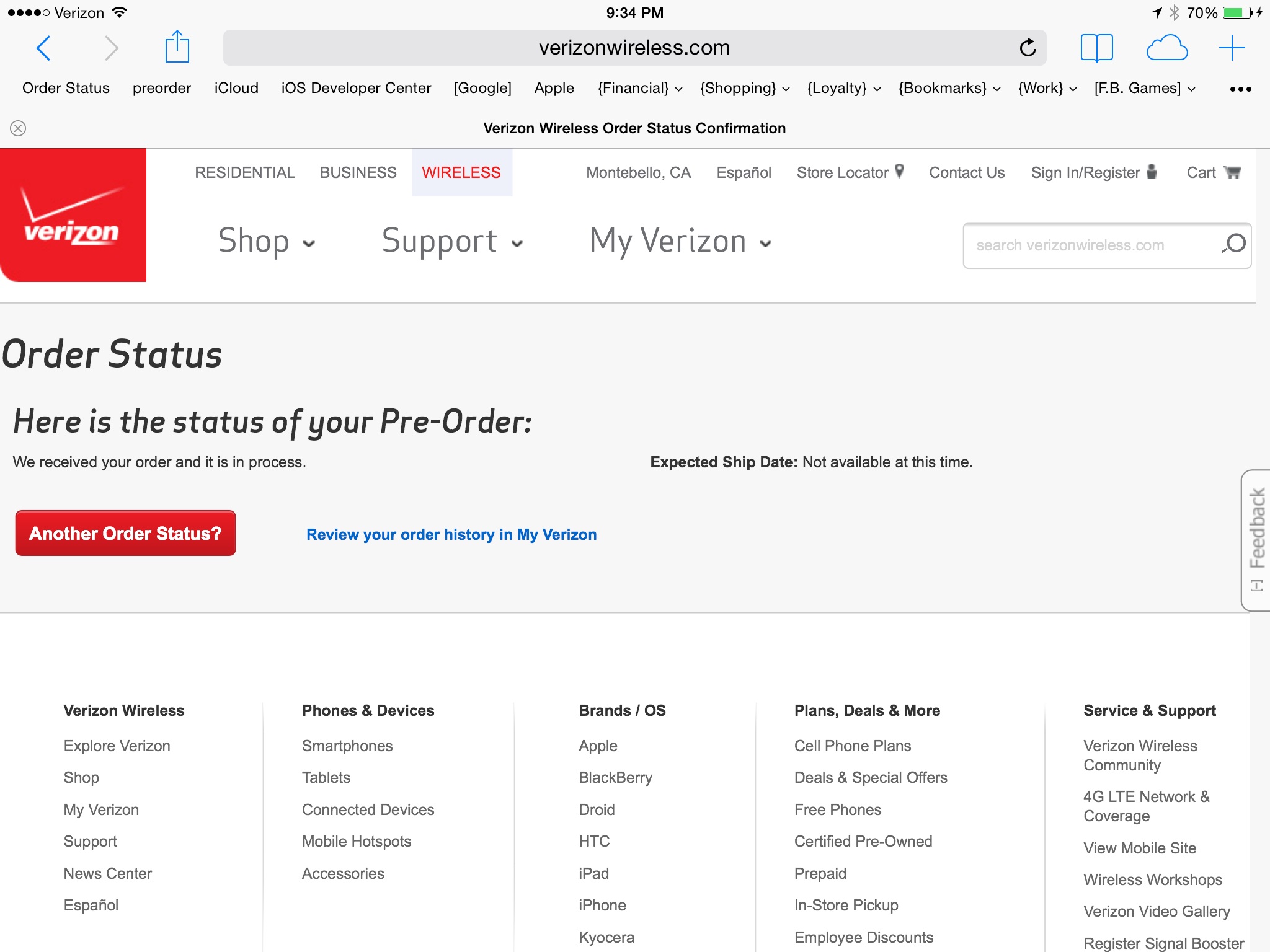Click the search magnifier icon
The height and width of the screenshot is (952, 1270).
pyautogui.click(x=1234, y=244)
